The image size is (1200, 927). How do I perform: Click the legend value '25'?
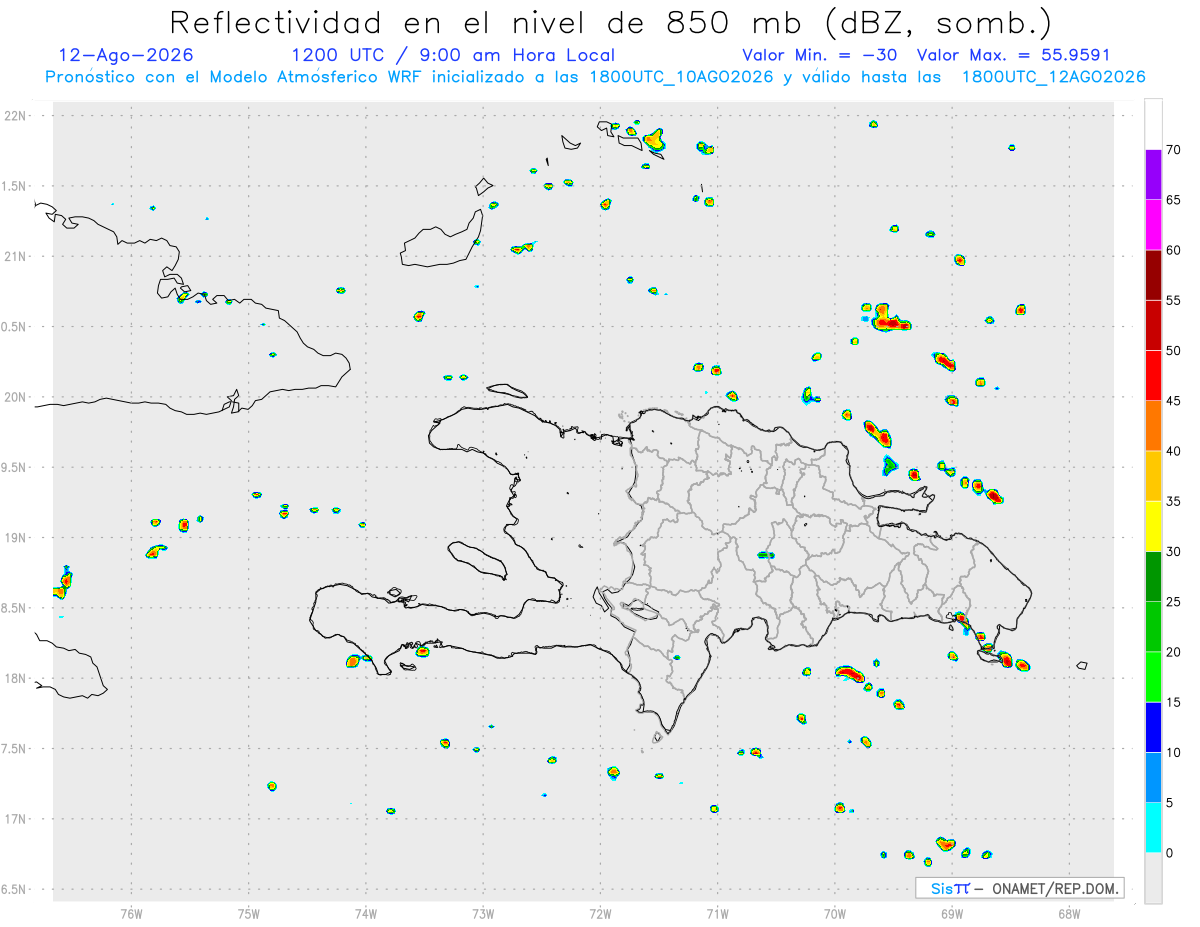point(1174,602)
